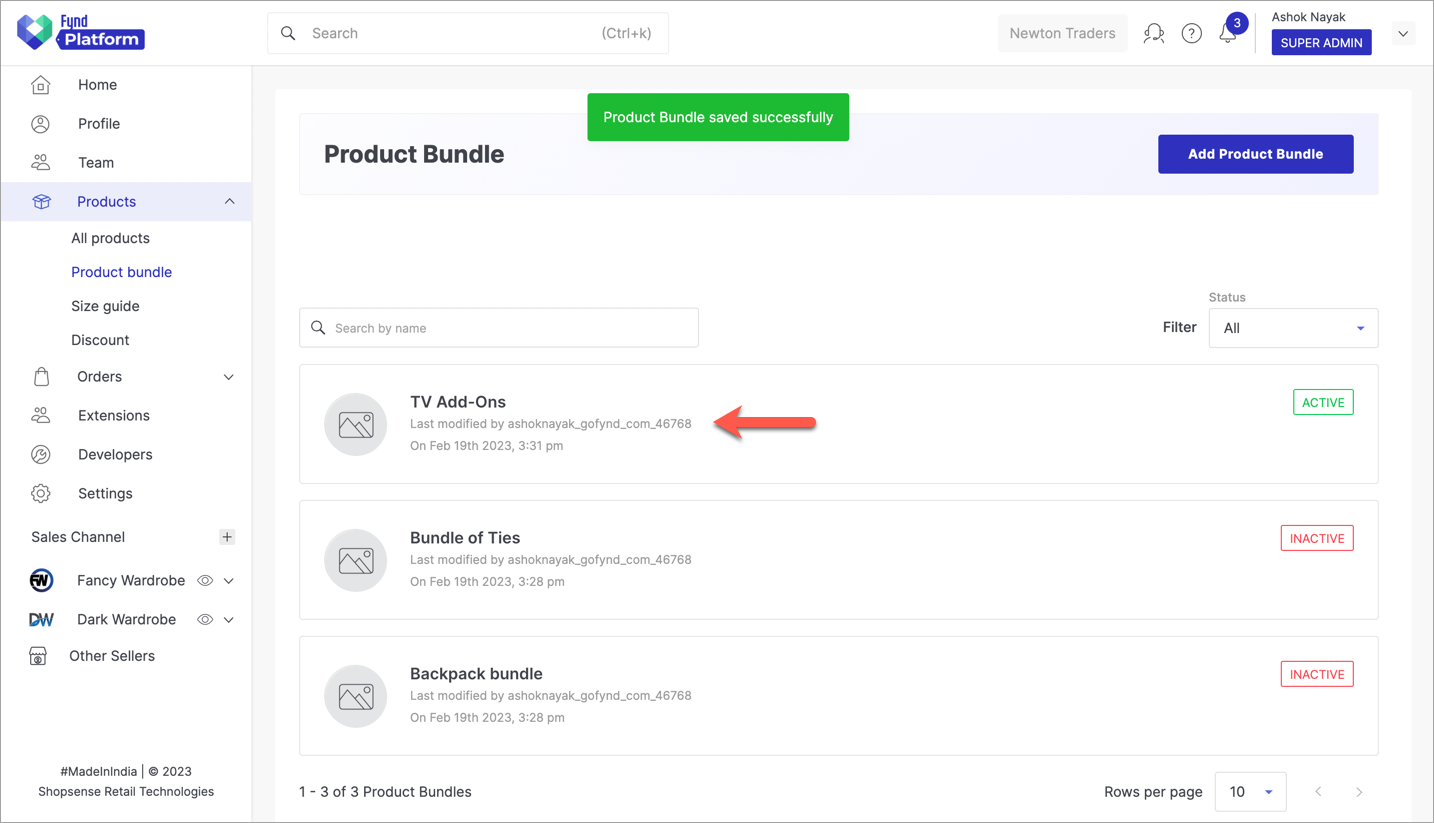Toggle Fancy Wardrobe eye visibility icon
The width and height of the screenshot is (1434, 823).
[x=205, y=580]
